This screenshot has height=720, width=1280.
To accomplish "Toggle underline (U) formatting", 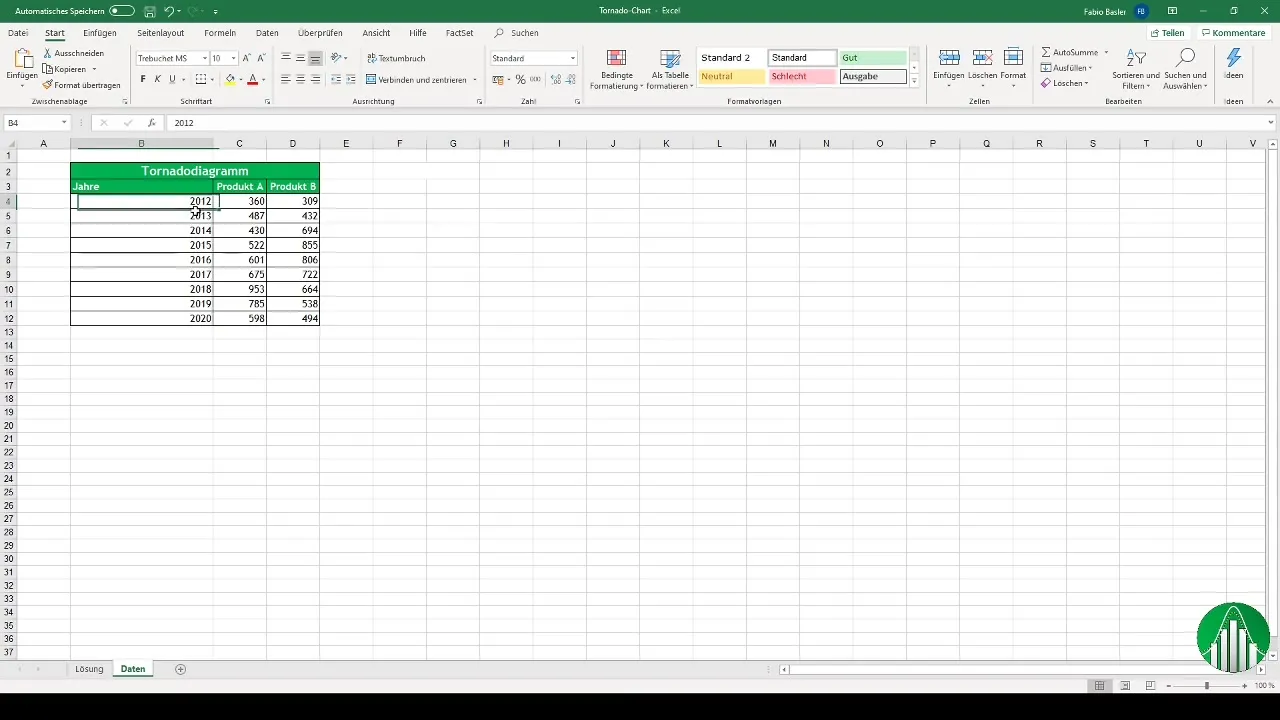I will [172, 79].
